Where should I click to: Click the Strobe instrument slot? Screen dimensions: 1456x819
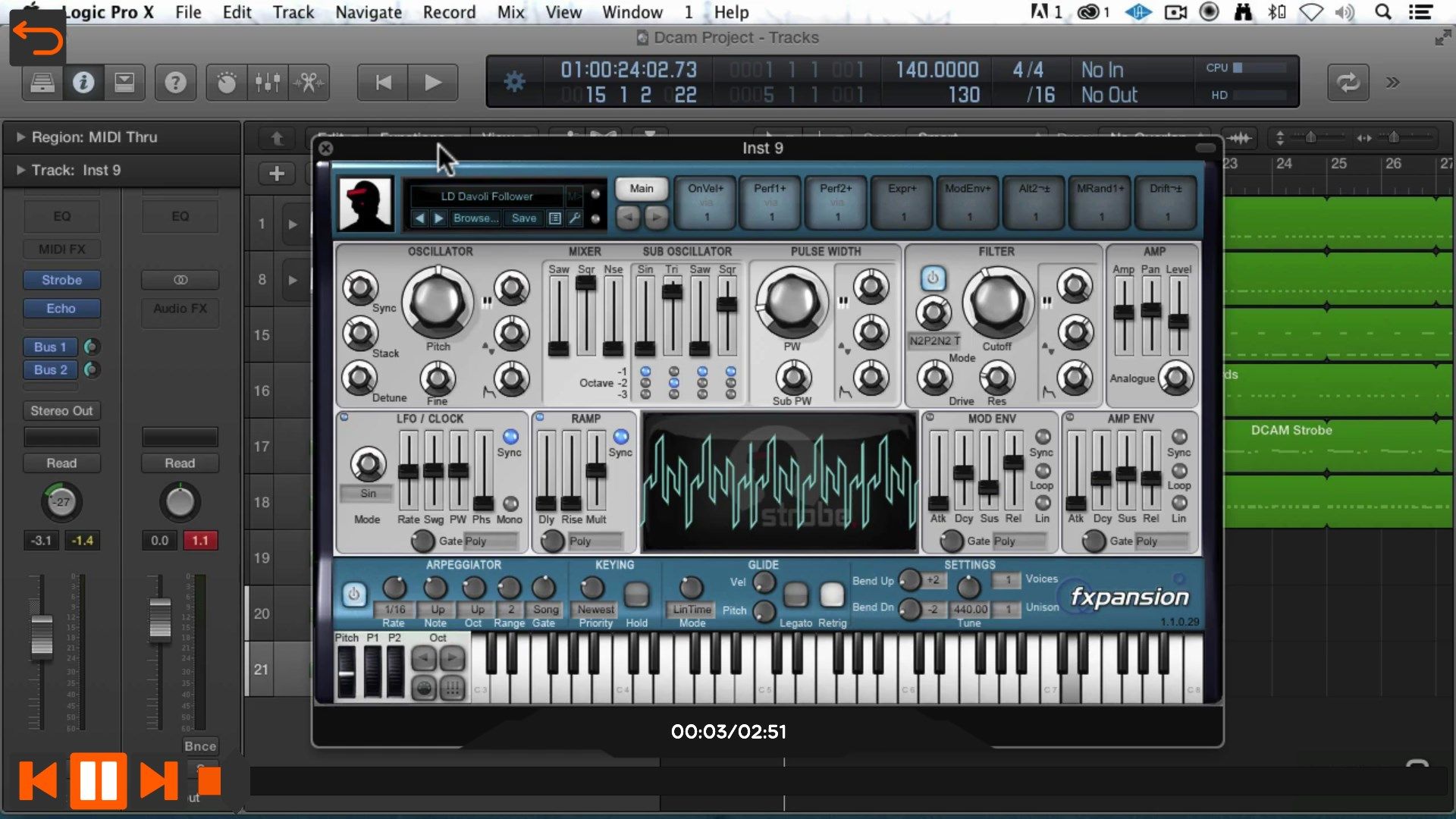[61, 280]
